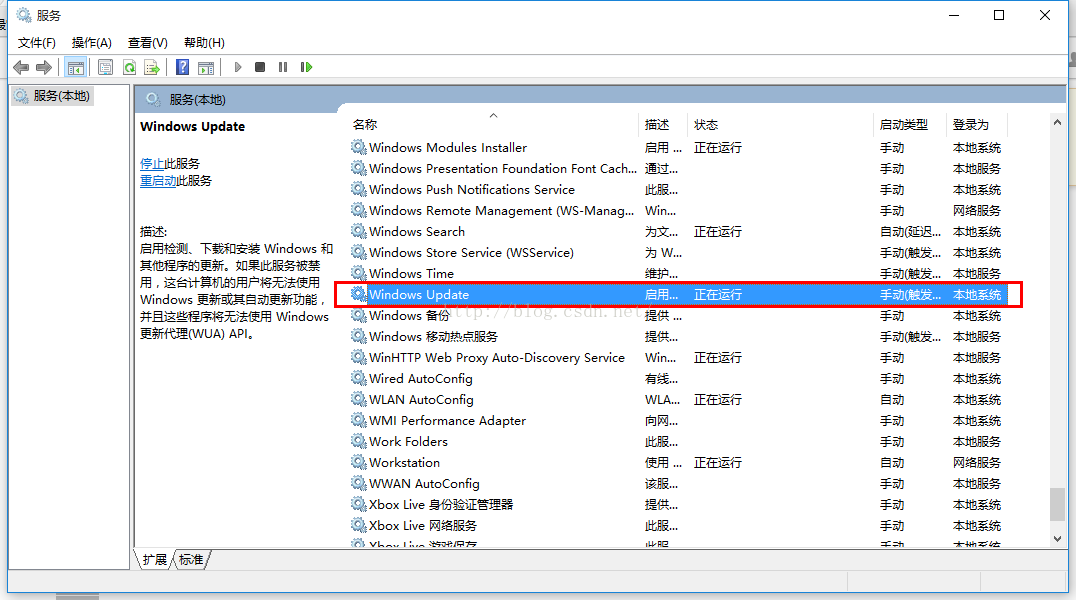Open the 帮助(H) menu
The width and height of the screenshot is (1076, 600).
pyautogui.click(x=204, y=43)
